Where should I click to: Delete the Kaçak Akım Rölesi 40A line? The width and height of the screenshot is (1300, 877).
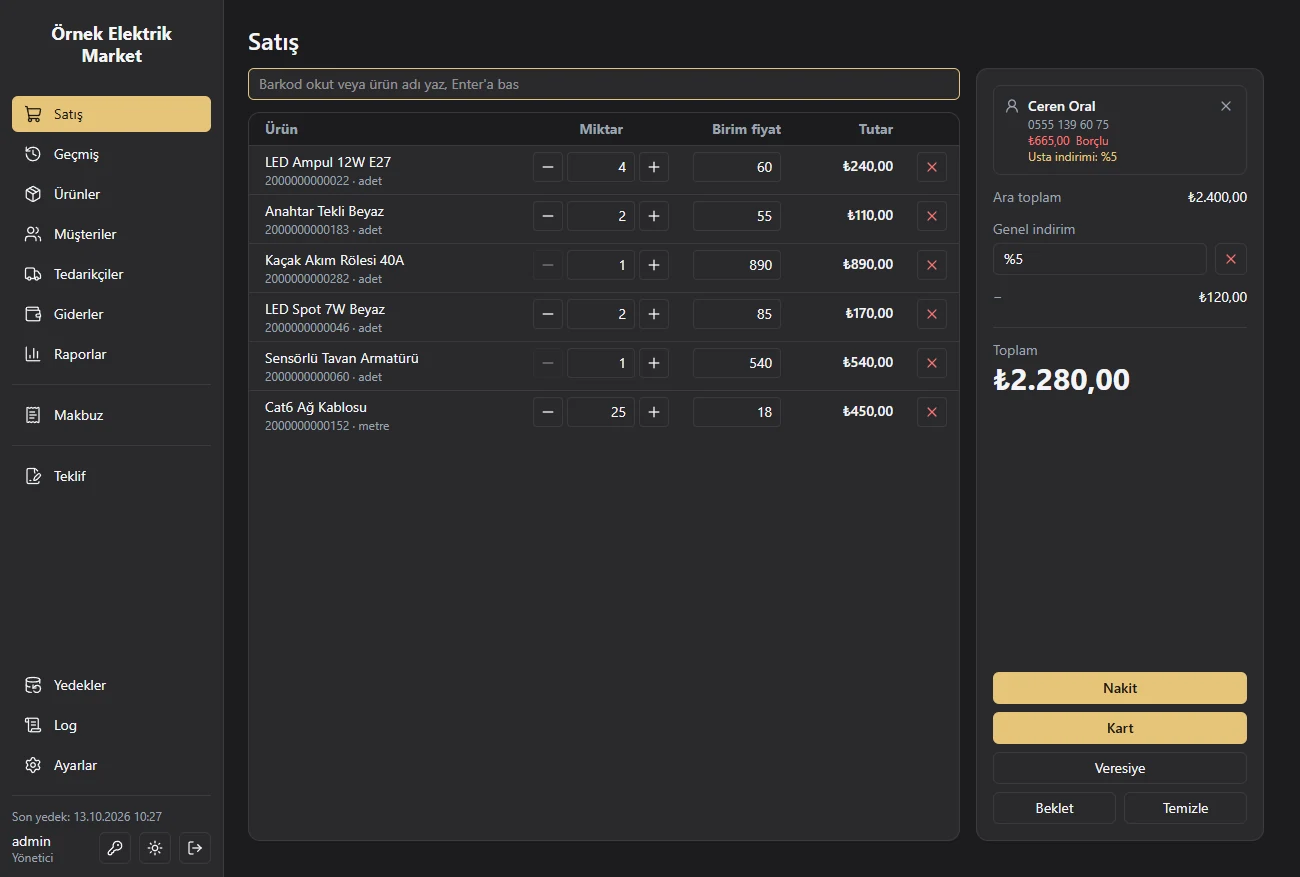tap(932, 265)
